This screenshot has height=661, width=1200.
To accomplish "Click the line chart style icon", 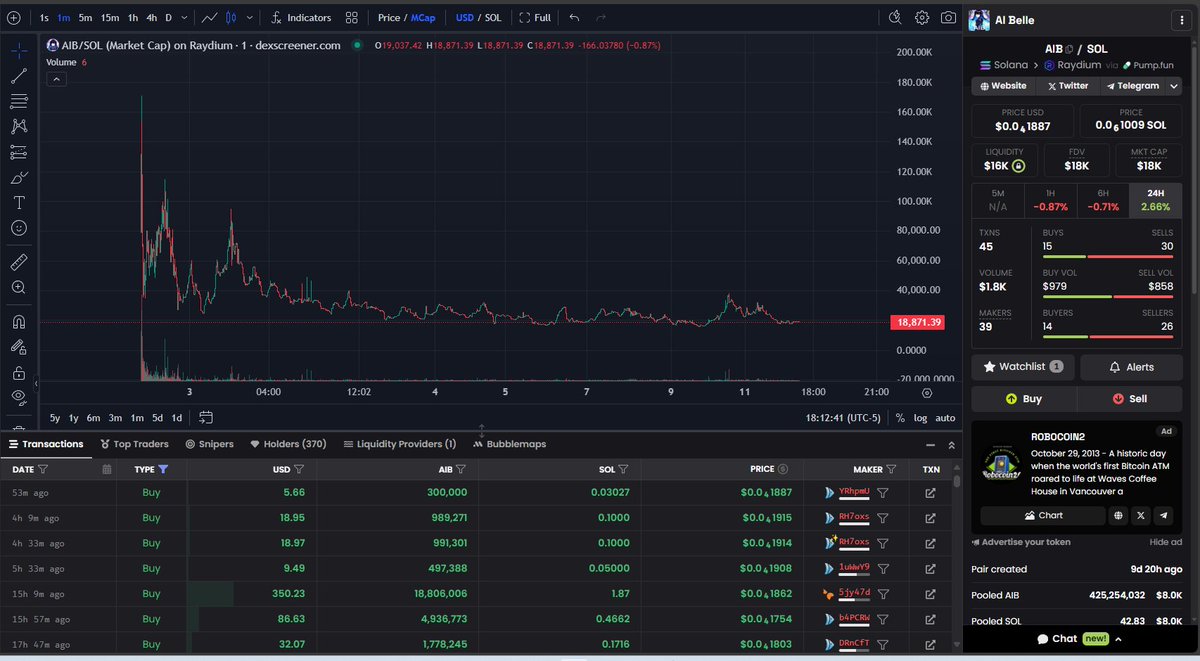I will pyautogui.click(x=210, y=18).
